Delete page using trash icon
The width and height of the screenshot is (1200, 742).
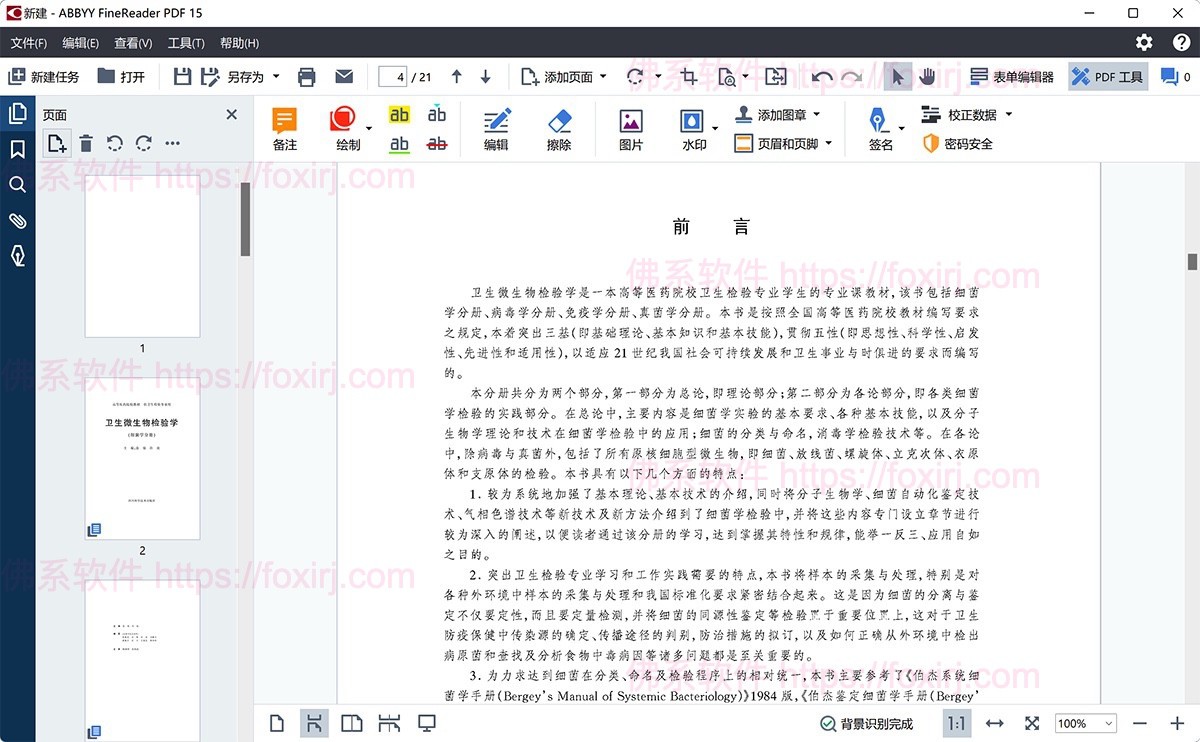(86, 144)
